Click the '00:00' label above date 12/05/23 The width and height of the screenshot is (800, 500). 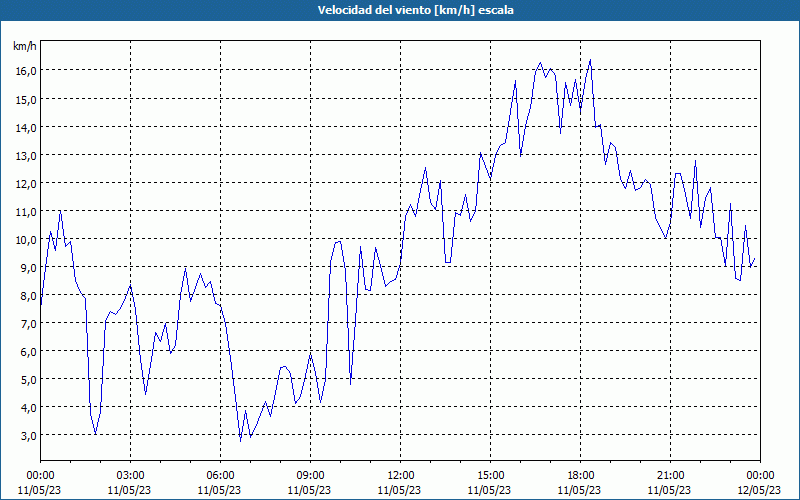coord(760,476)
